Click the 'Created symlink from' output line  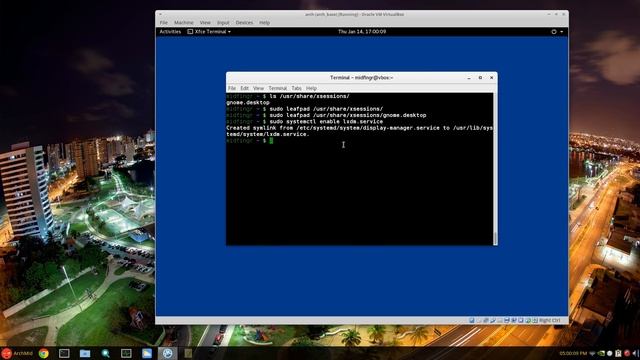(360, 131)
